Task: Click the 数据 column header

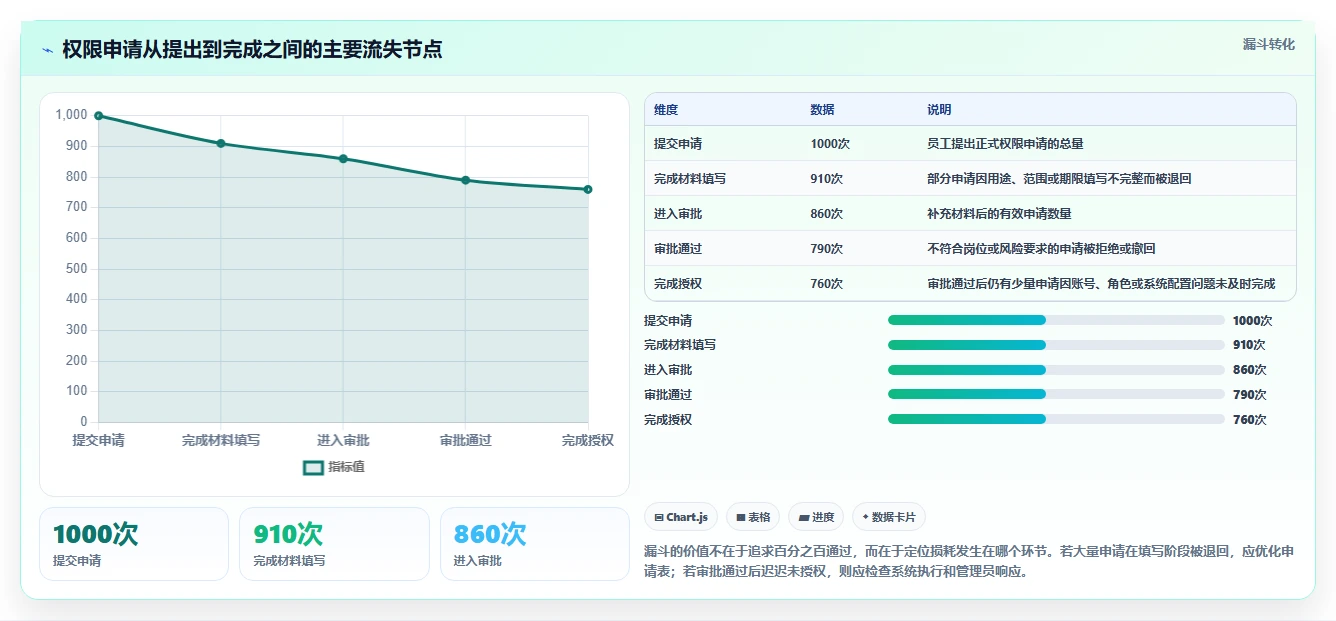Action: (822, 110)
